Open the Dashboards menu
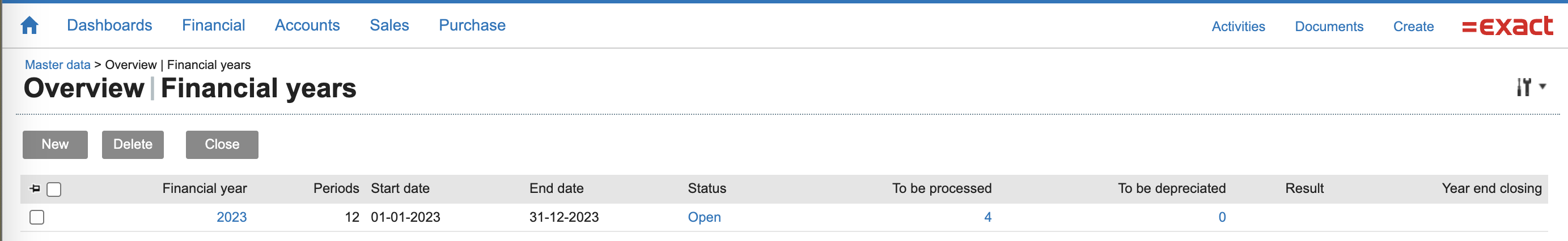The width and height of the screenshot is (1568, 241). pos(109,25)
